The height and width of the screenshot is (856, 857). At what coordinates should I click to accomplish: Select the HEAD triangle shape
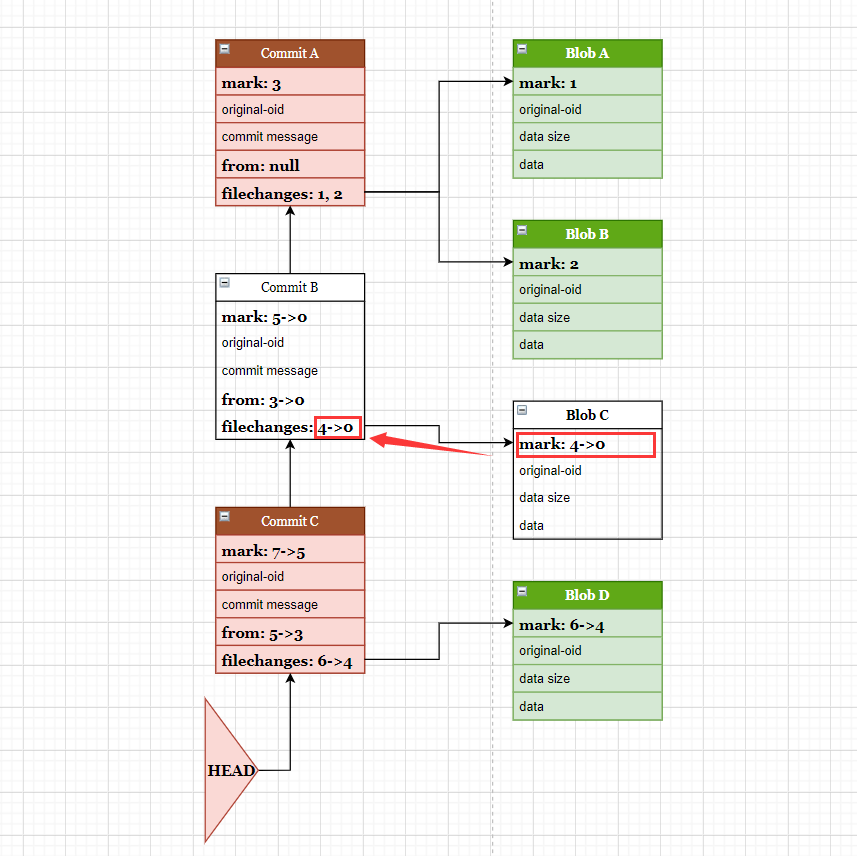coord(224,770)
